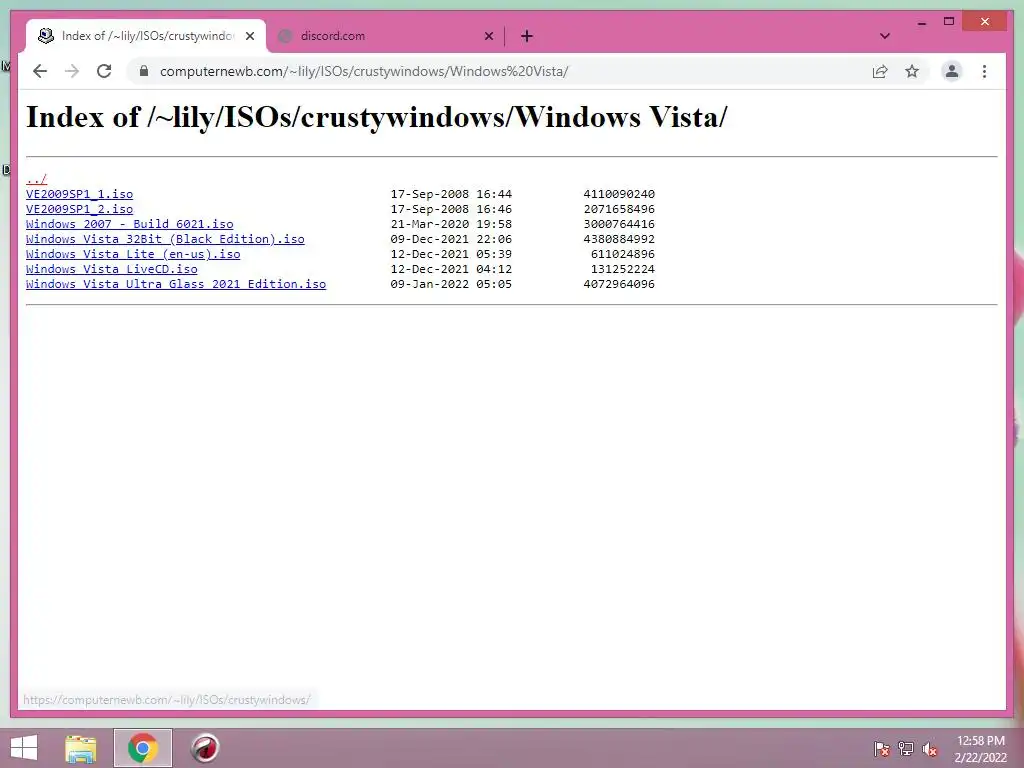The height and width of the screenshot is (768, 1024).
Task: Open Action Center flag icon in tray
Action: (881, 749)
